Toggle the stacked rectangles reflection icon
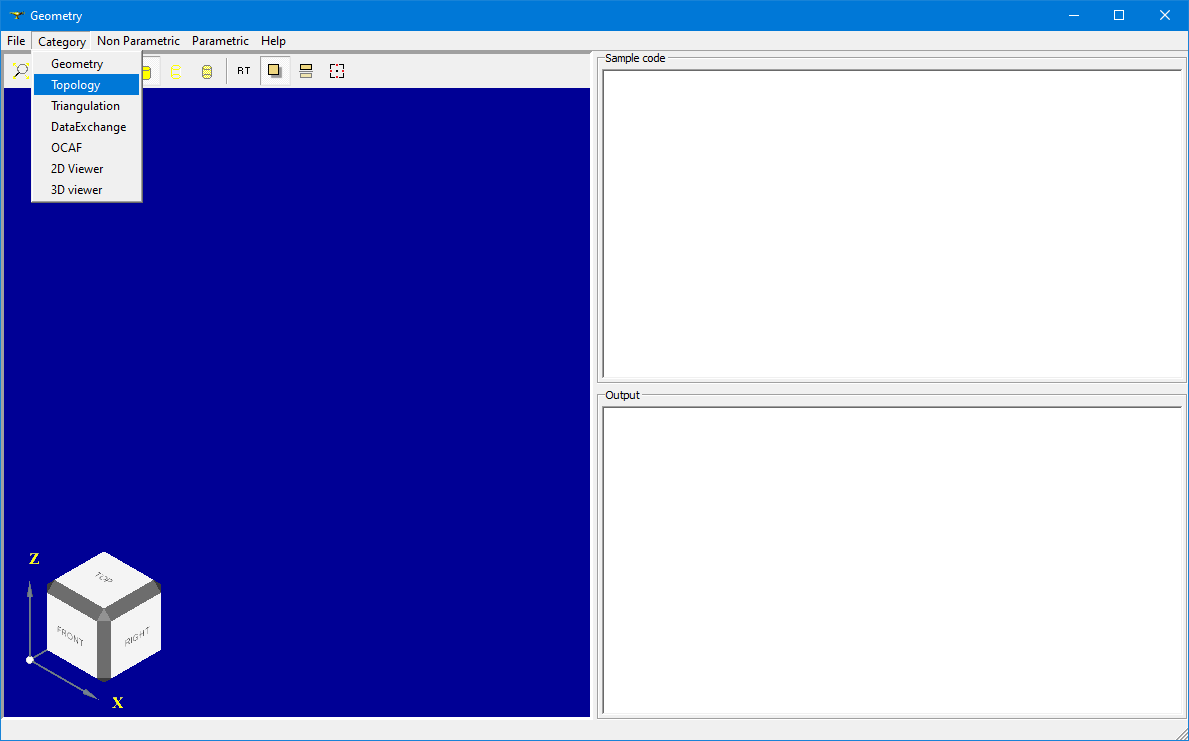 (306, 71)
